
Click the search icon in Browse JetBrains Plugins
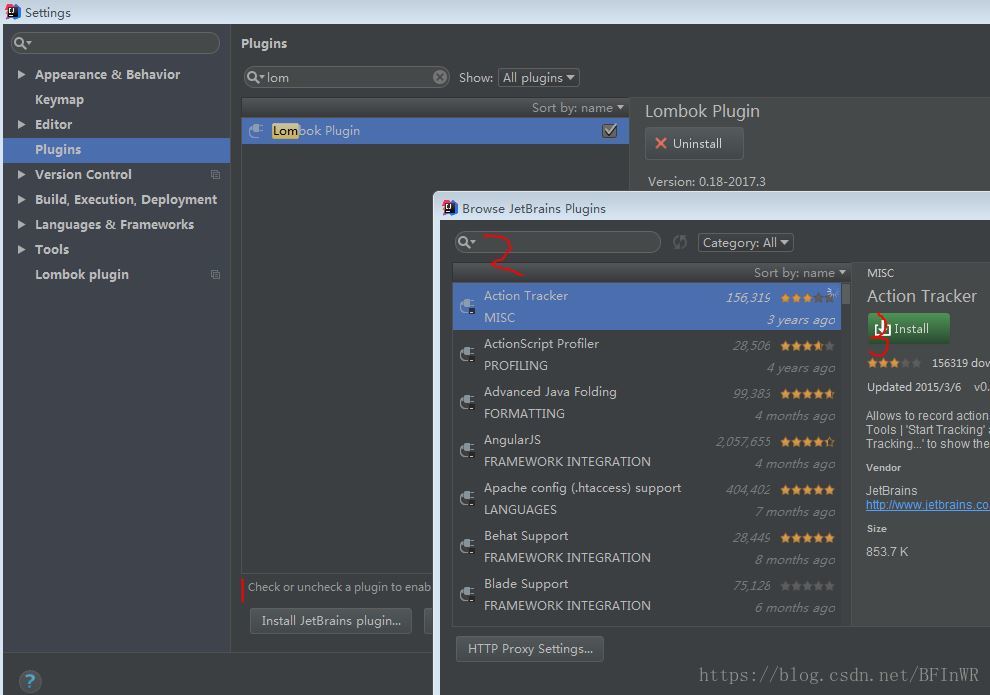[x=464, y=242]
